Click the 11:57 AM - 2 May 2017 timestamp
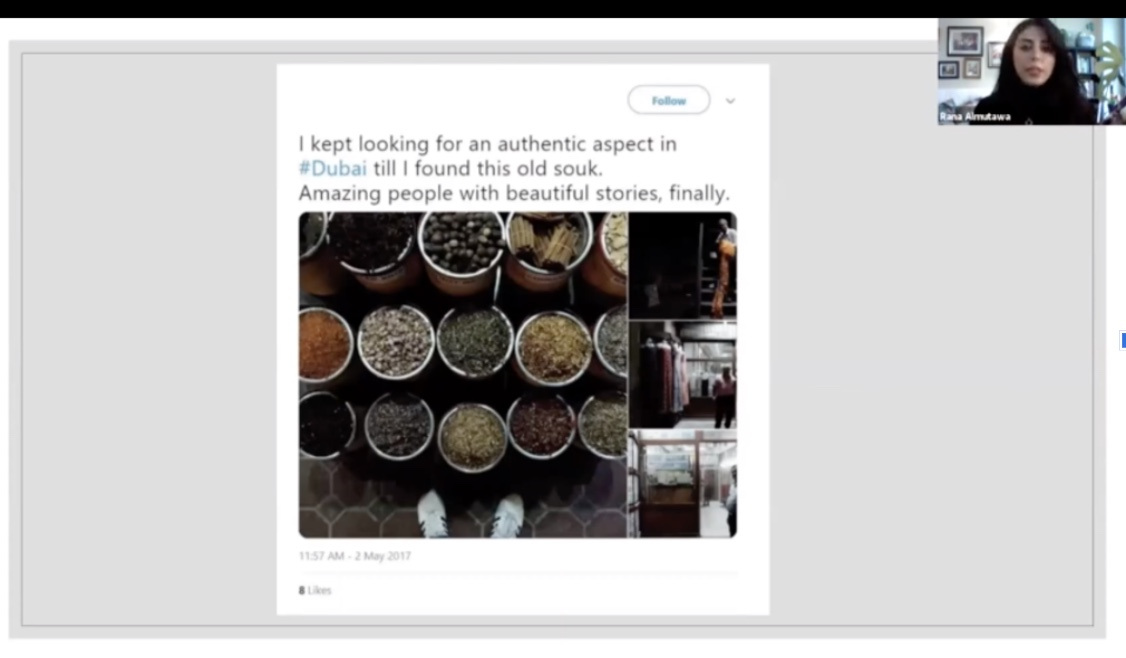 [x=354, y=556]
